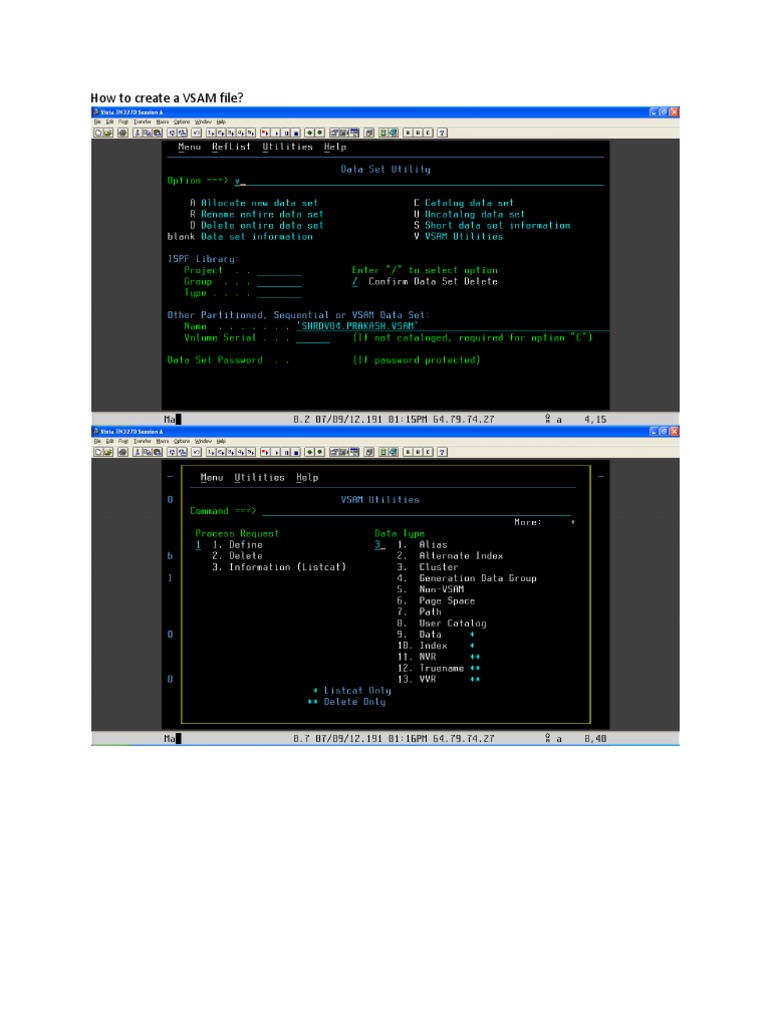Toggle Confirm Data Set Delete slash mark

click(x=355, y=281)
